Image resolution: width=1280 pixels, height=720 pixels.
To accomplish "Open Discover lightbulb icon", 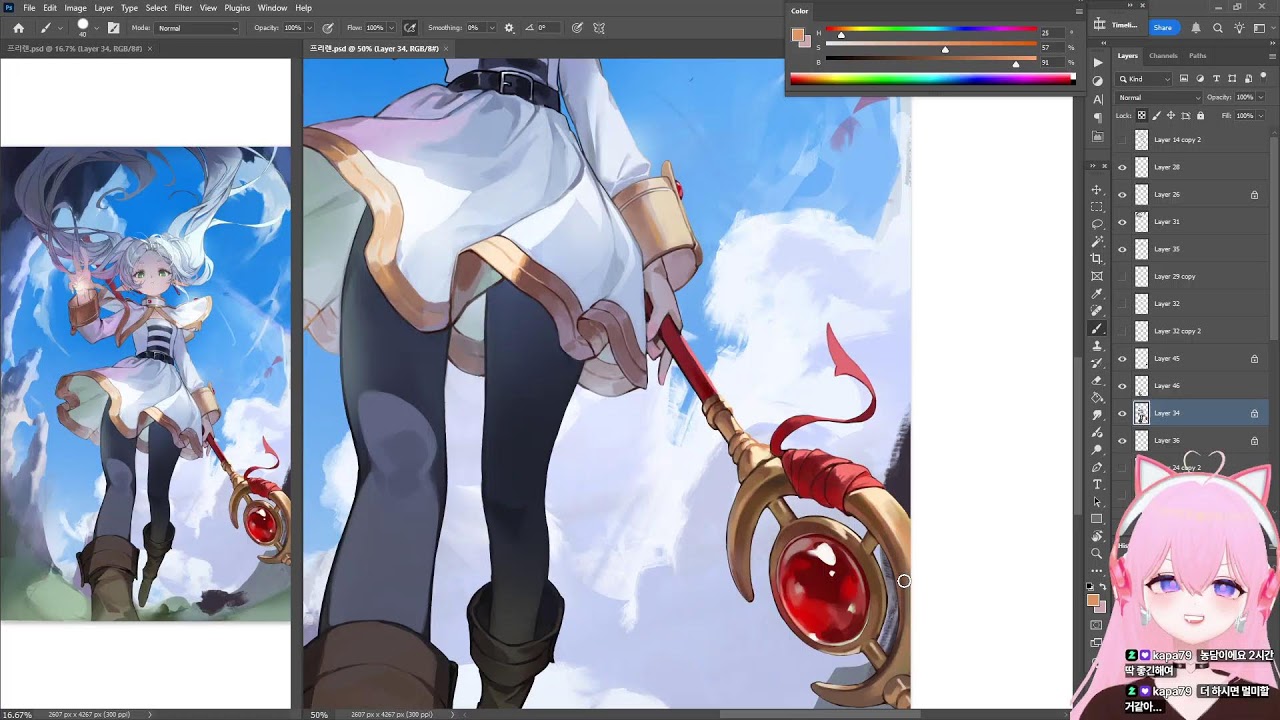I will pos(1238,28).
